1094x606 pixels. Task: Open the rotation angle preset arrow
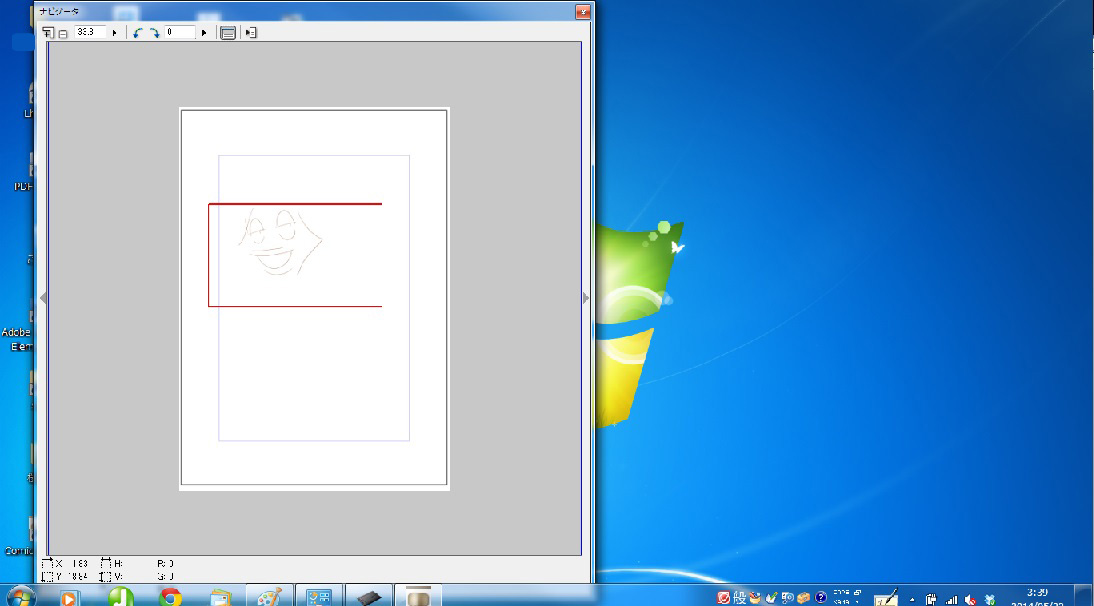point(204,33)
